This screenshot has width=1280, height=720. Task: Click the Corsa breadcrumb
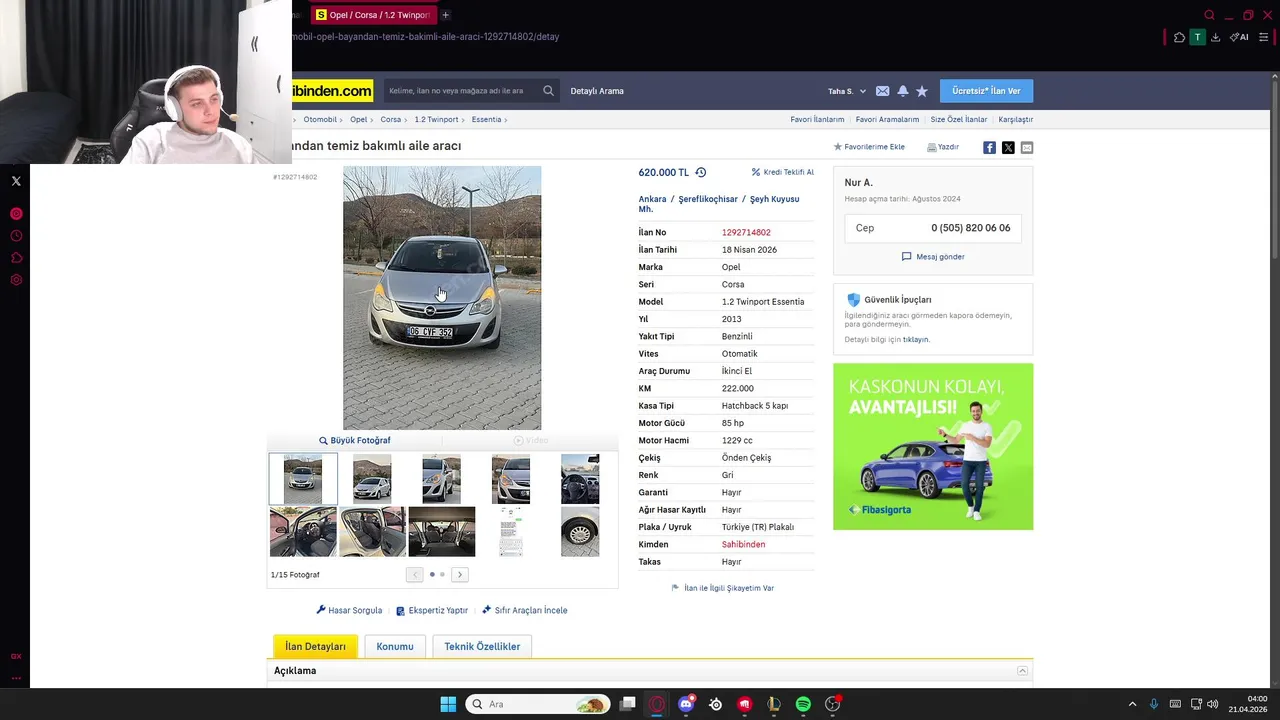[390, 119]
